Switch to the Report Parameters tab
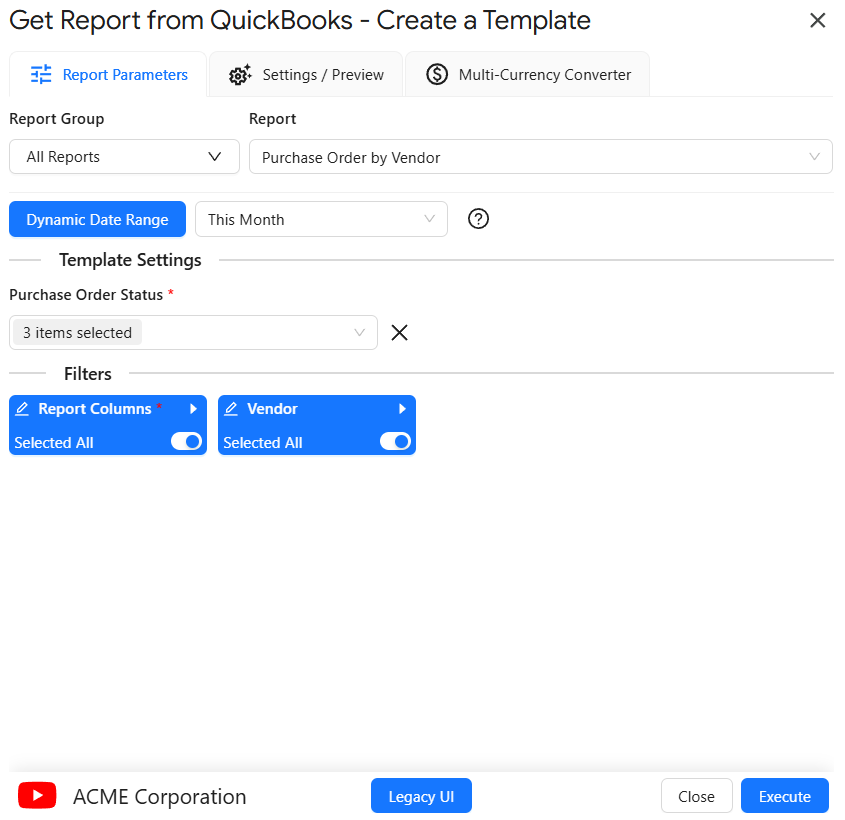845x820 pixels. click(108, 74)
